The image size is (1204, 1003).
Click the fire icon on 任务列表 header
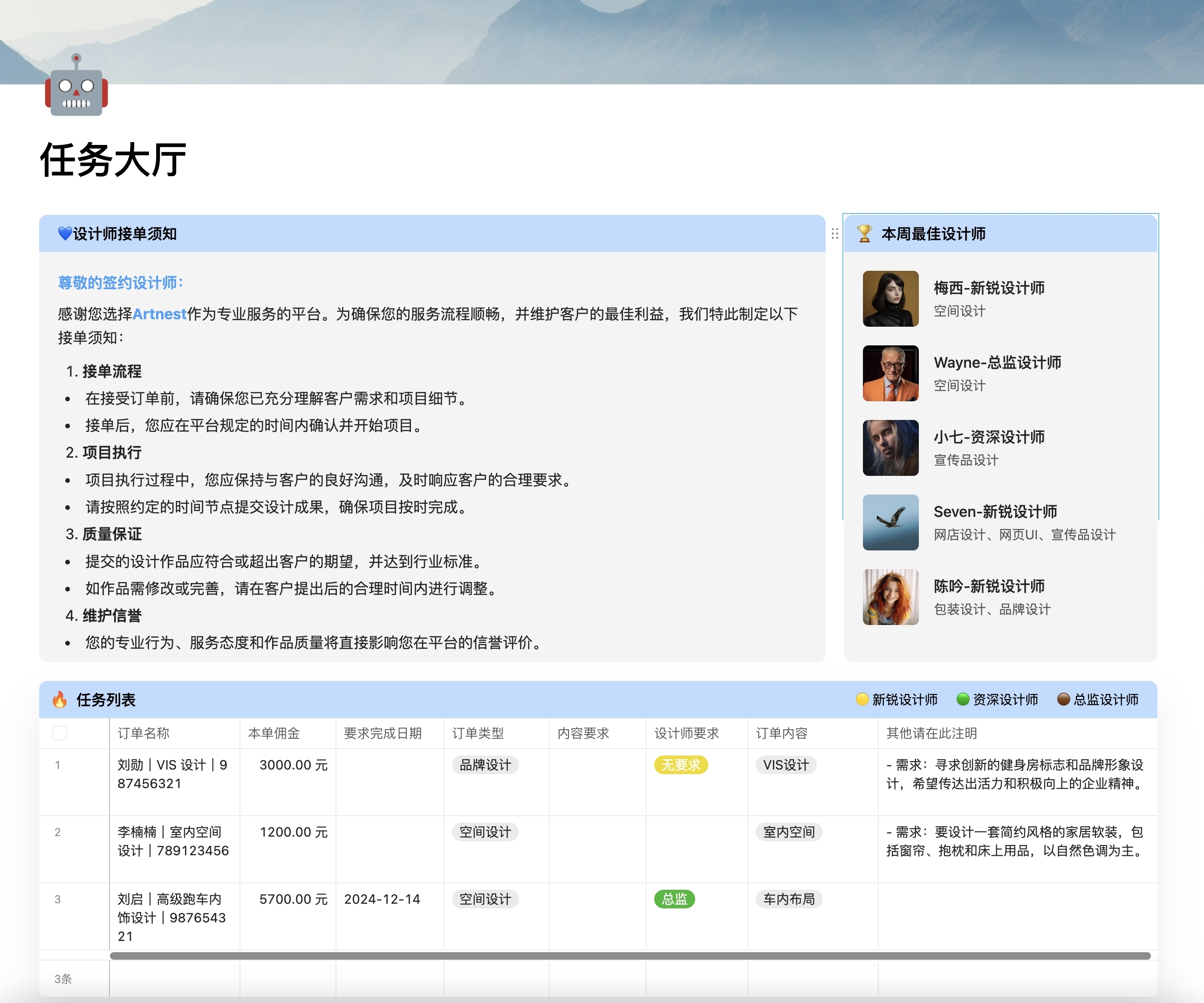[61, 700]
